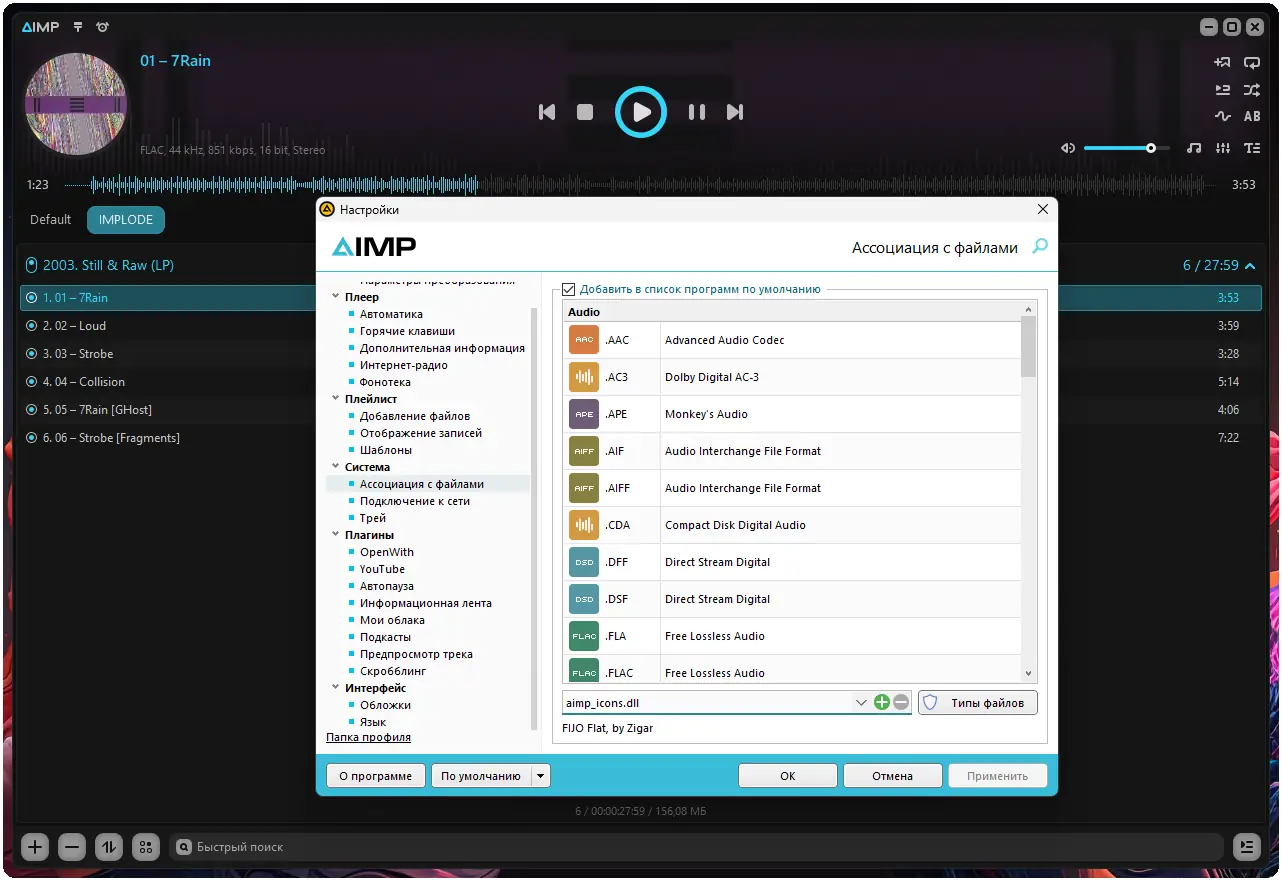Select the Default playlist tab
This screenshot has height=881, width=1282.
click(x=50, y=219)
